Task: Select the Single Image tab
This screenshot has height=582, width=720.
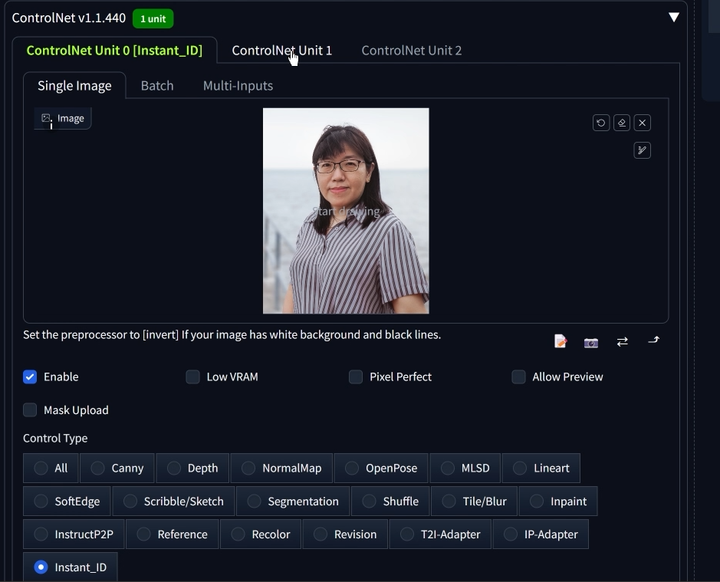Action: tap(74, 85)
